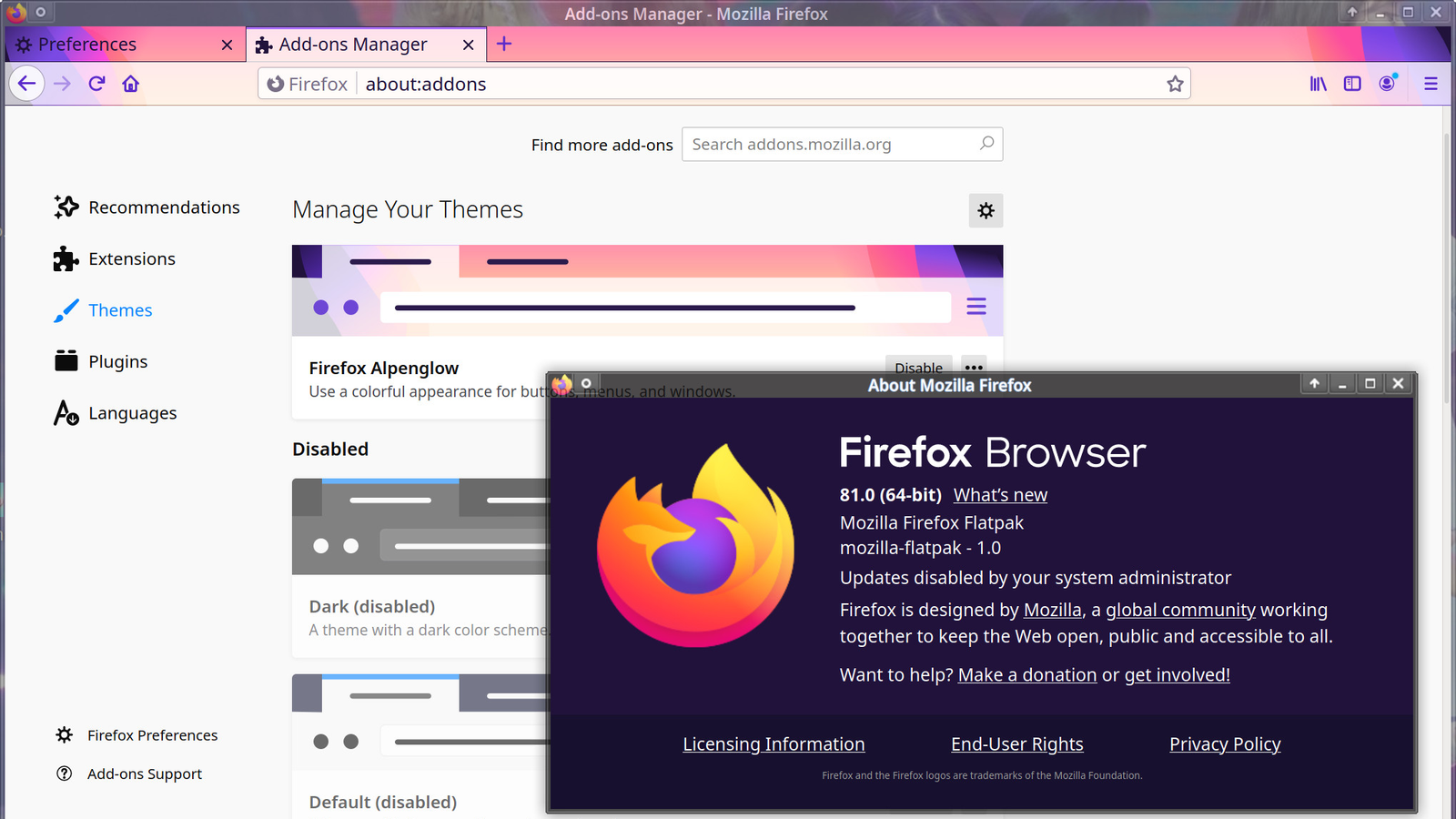Follow the Mozilla link in About dialog

point(1052,610)
